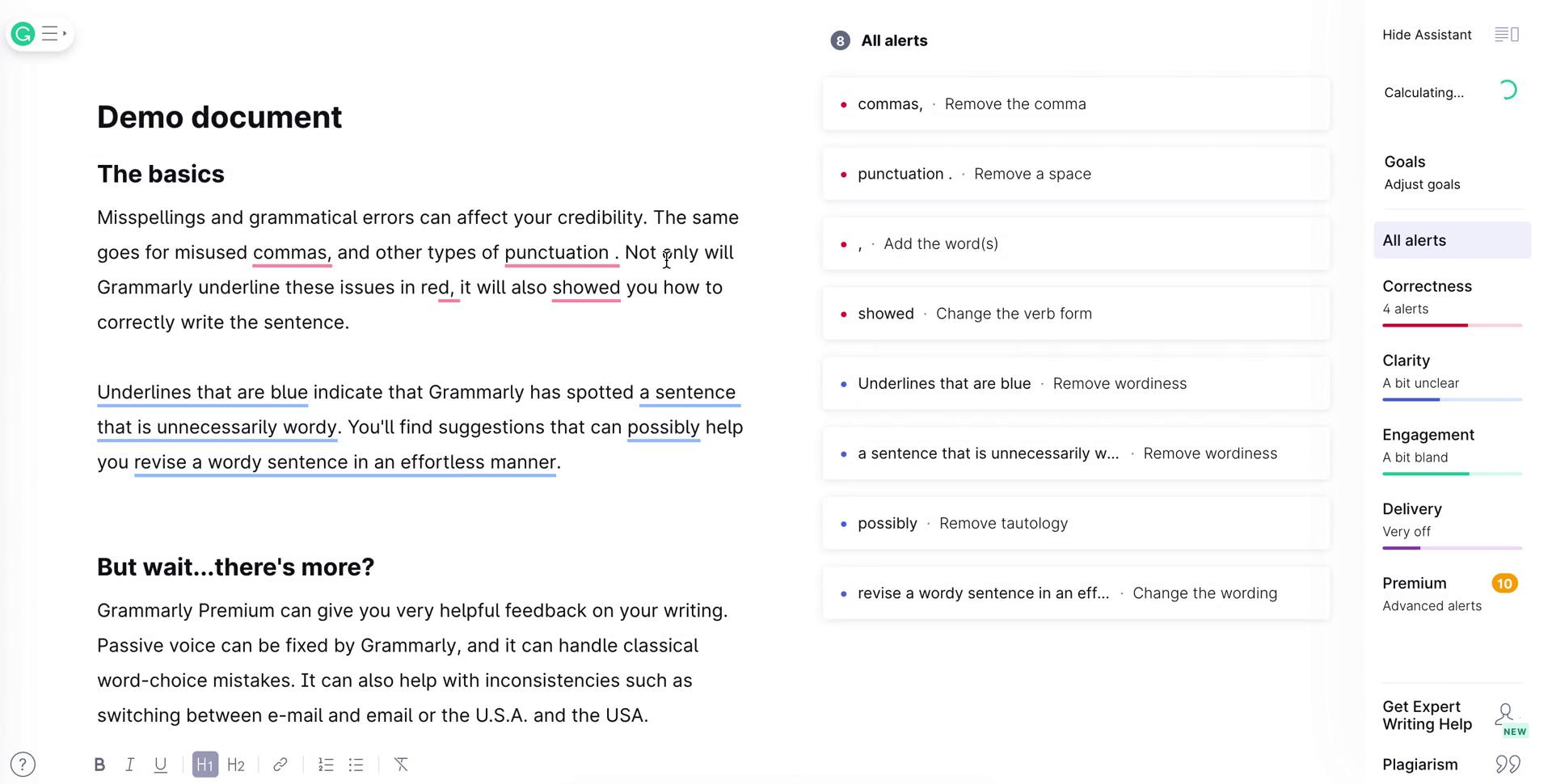Expand 'a sentence that is unnecessarily' alert
The width and height of the screenshot is (1552, 784).
click(x=1076, y=453)
